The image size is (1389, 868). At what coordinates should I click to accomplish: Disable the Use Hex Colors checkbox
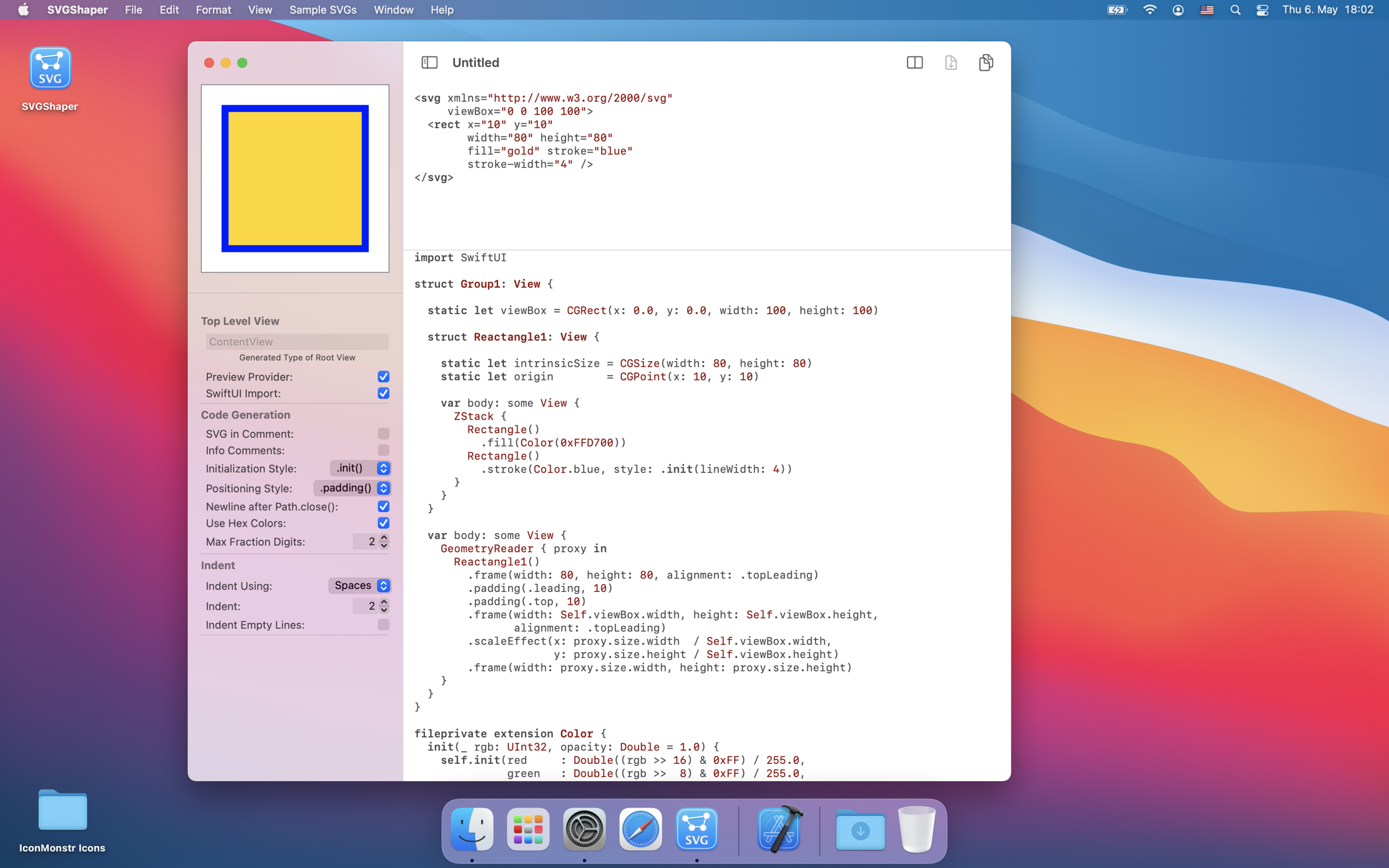[x=384, y=523]
